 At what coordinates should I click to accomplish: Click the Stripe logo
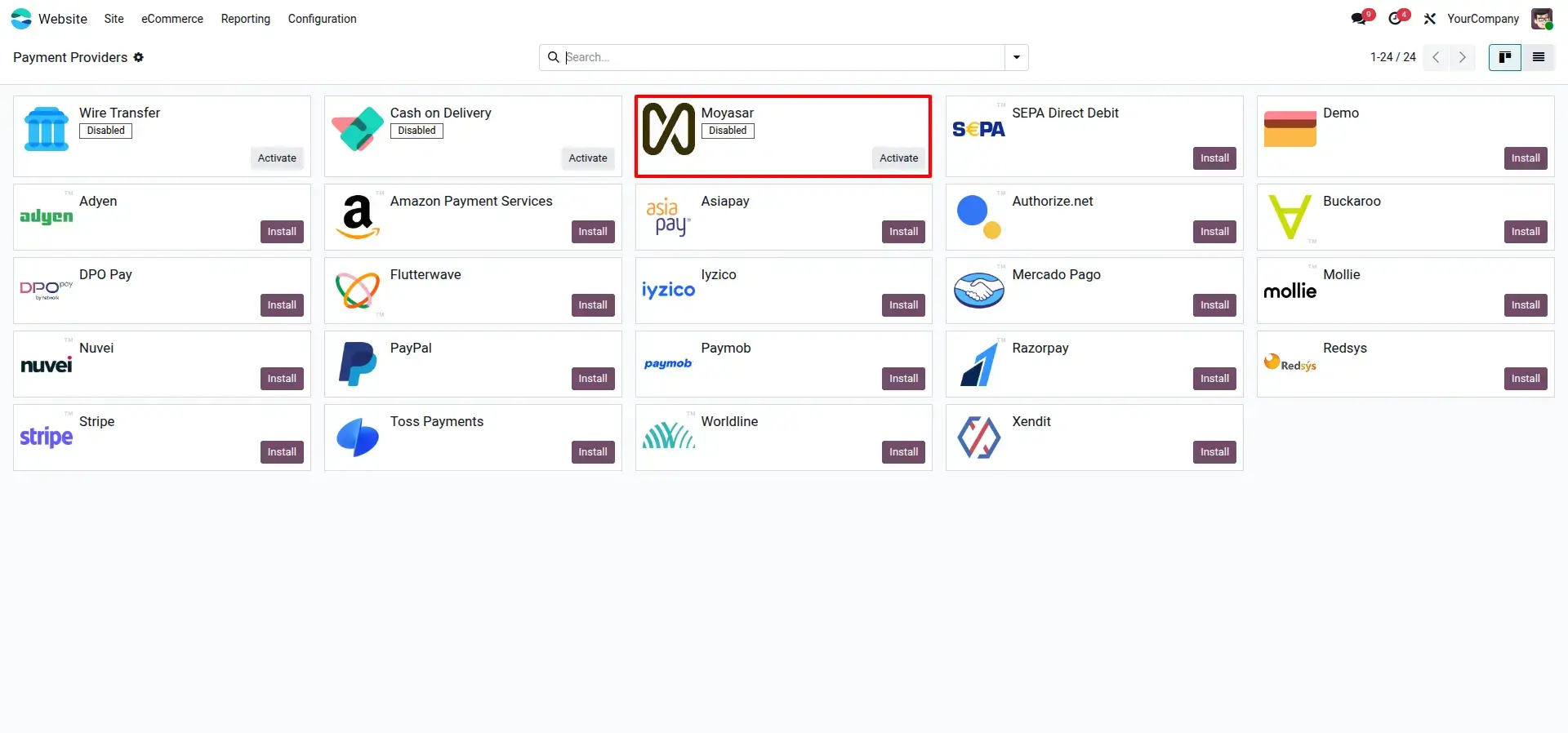47,438
